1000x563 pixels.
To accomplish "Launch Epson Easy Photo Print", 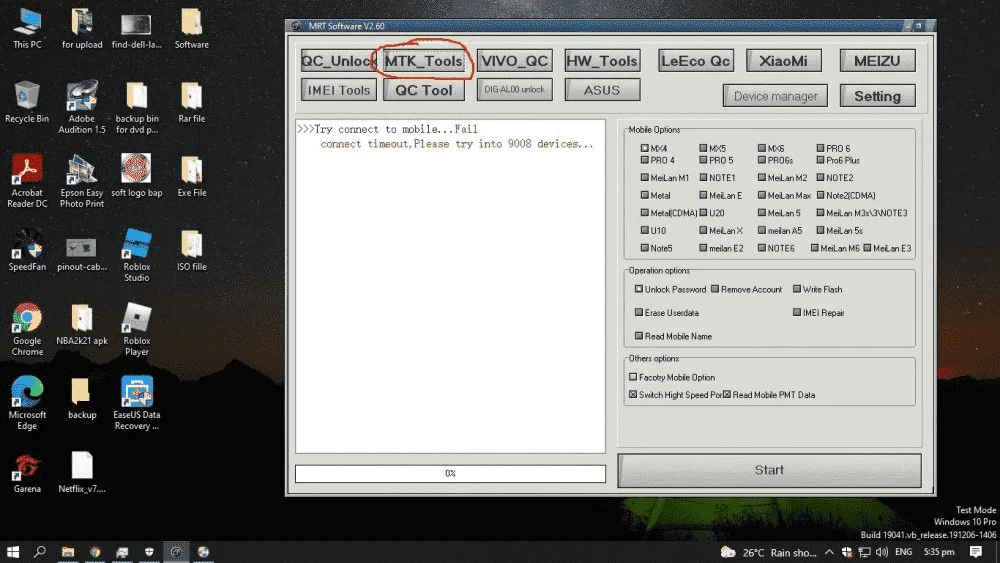I will [x=82, y=181].
